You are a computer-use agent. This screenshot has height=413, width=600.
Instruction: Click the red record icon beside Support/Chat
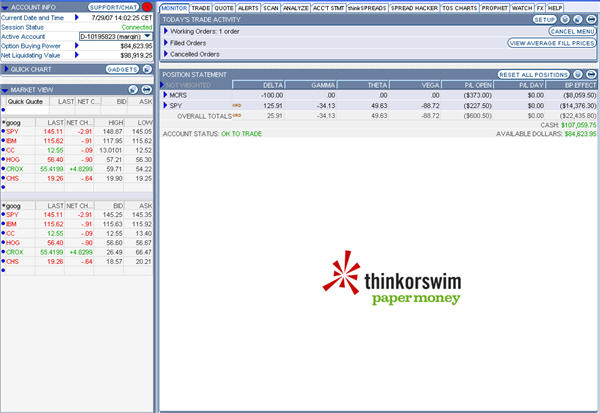point(147,6)
